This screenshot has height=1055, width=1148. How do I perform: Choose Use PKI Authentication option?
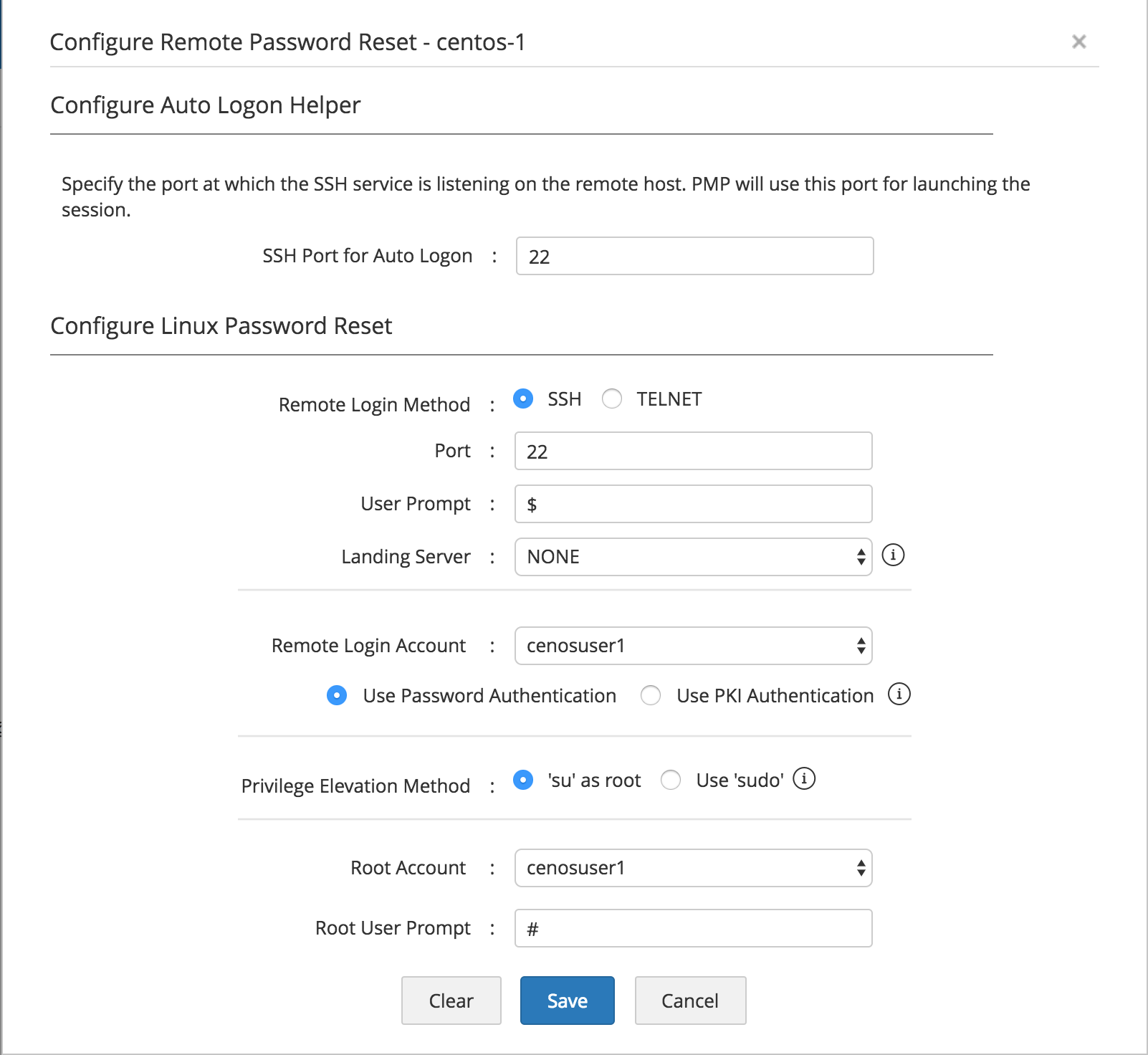pyautogui.click(x=651, y=695)
